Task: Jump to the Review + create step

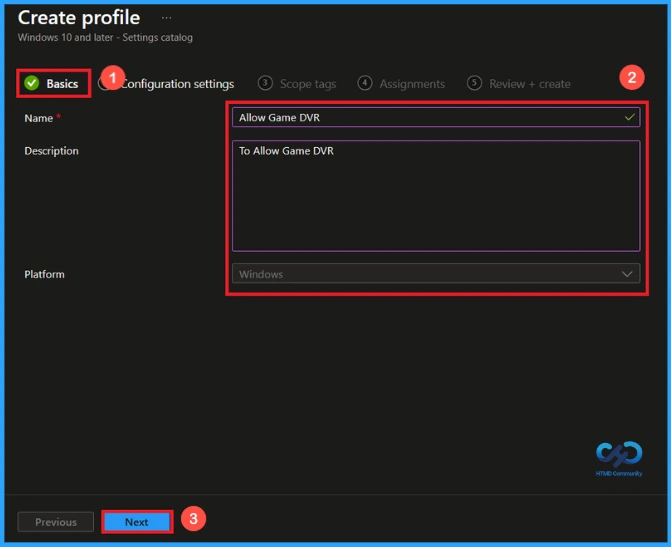Action: click(x=519, y=83)
